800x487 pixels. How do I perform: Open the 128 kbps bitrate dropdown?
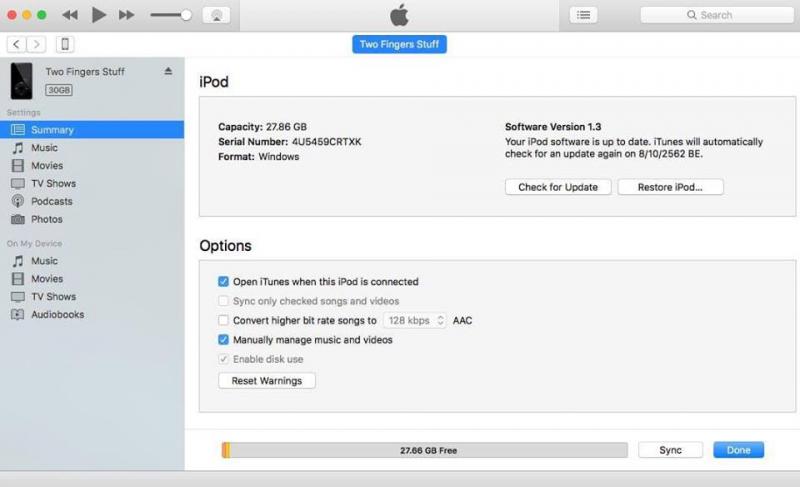tap(415, 320)
